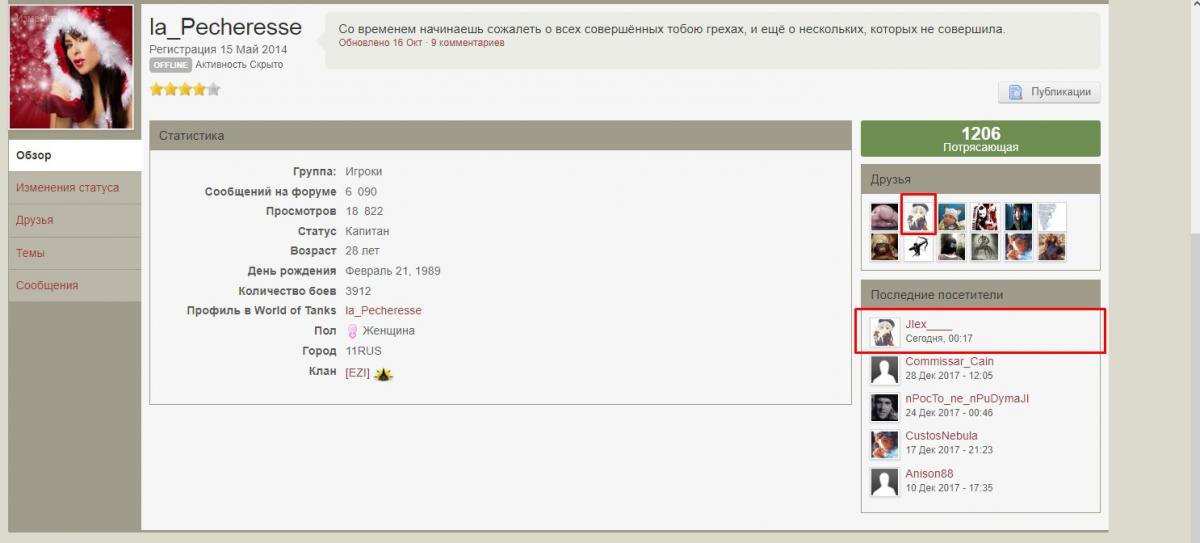Click the Друзья panel header
Image resolution: width=1200 pixels, height=543 pixels.
[x=980, y=179]
